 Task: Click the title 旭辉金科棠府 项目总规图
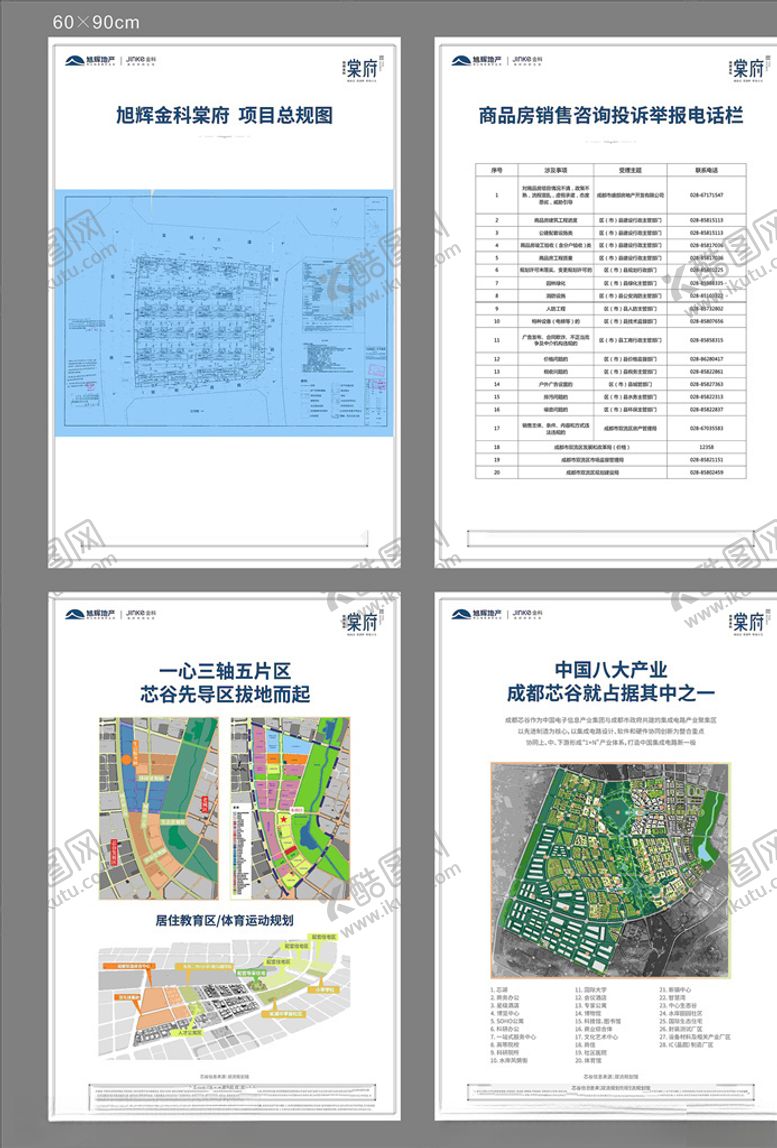[x=224, y=116]
